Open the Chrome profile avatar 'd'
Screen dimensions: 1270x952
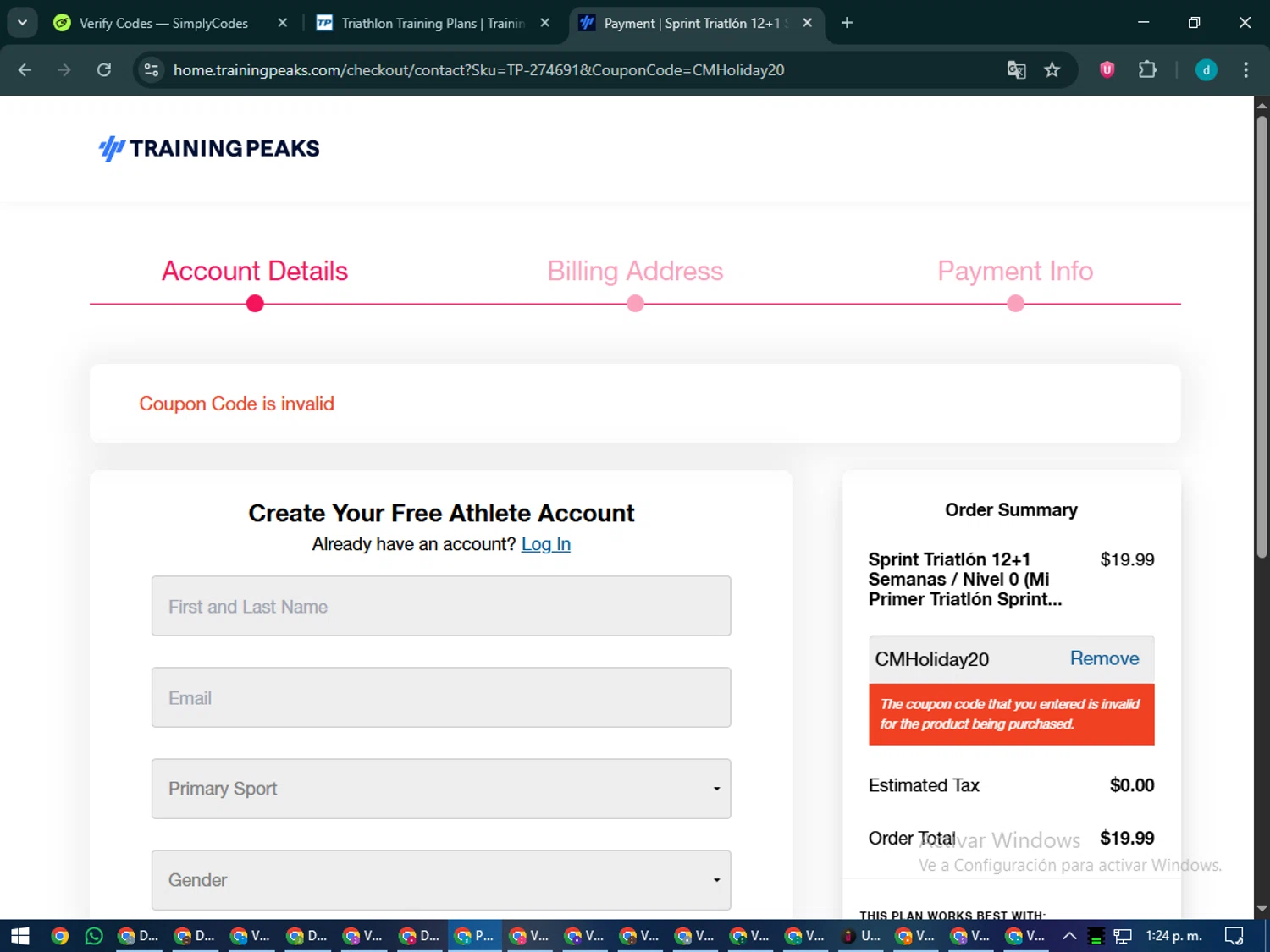(x=1206, y=70)
